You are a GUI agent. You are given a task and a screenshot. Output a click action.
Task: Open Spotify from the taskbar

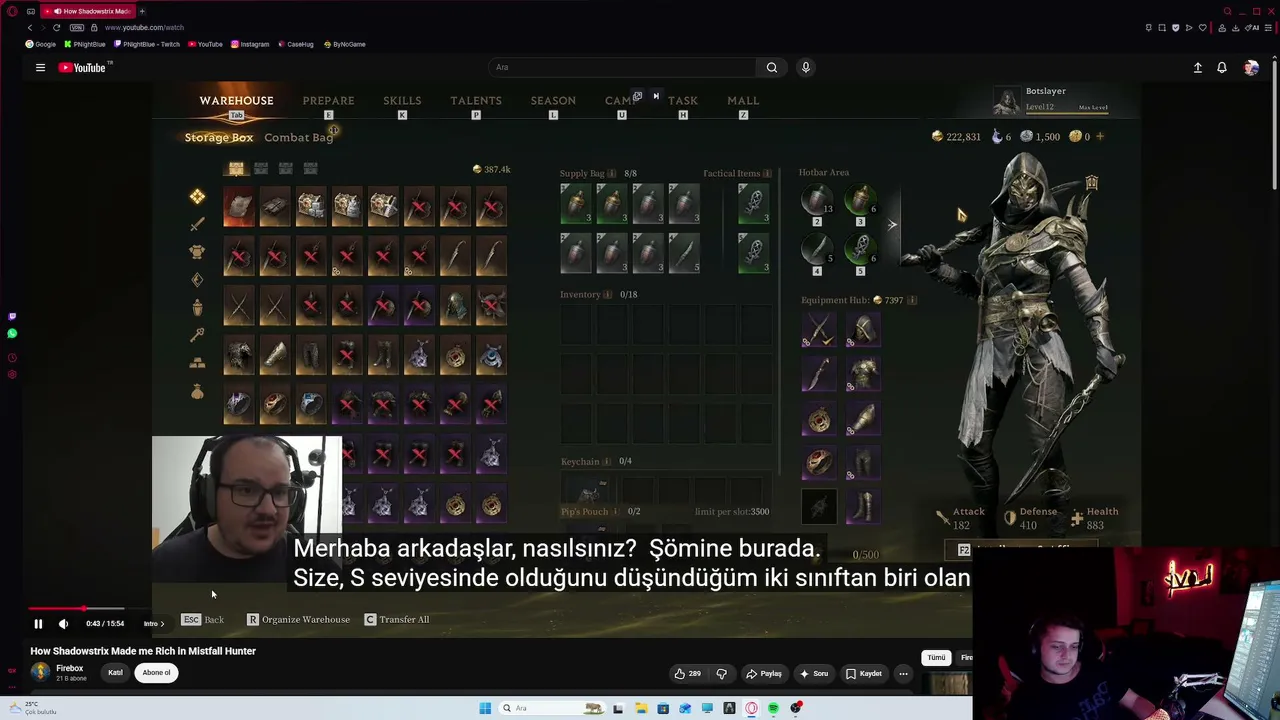[x=773, y=708]
